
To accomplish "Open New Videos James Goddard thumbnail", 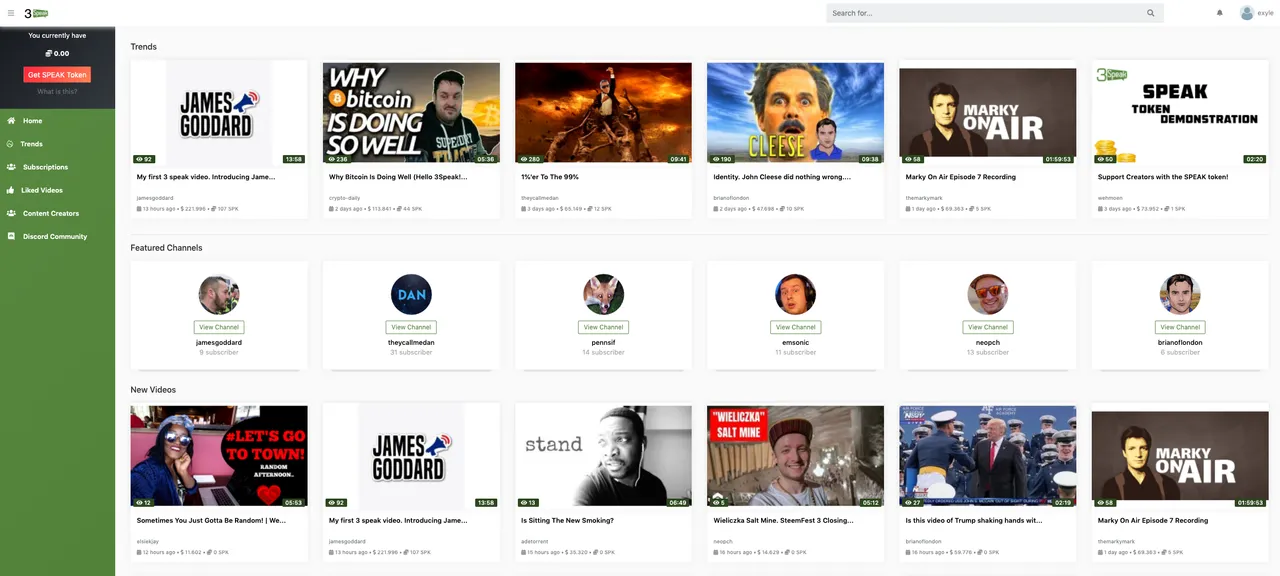I will (x=411, y=456).
